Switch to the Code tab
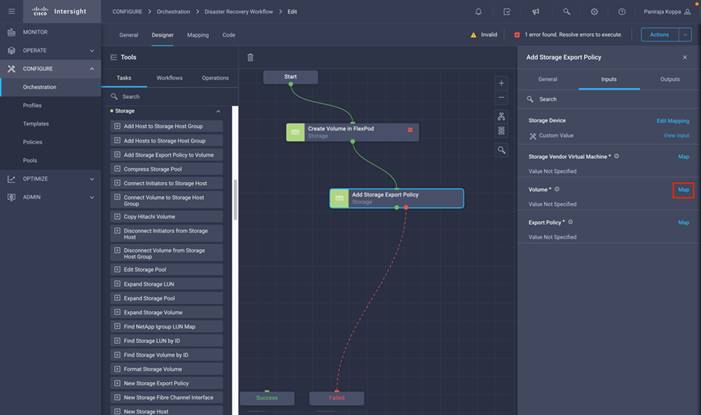This screenshot has width=701, height=415. [x=228, y=35]
